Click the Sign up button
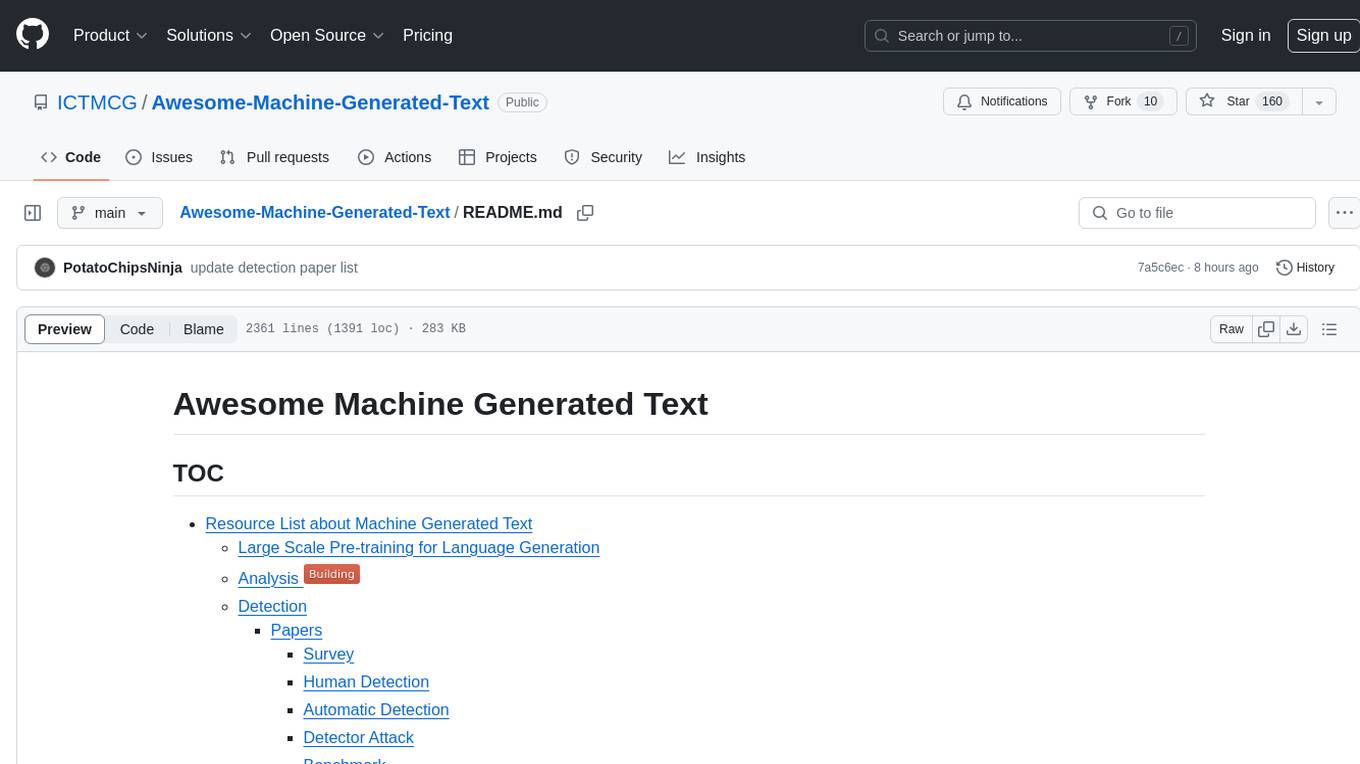Image resolution: width=1360 pixels, height=764 pixels. pyautogui.click(x=1323, y=35)
